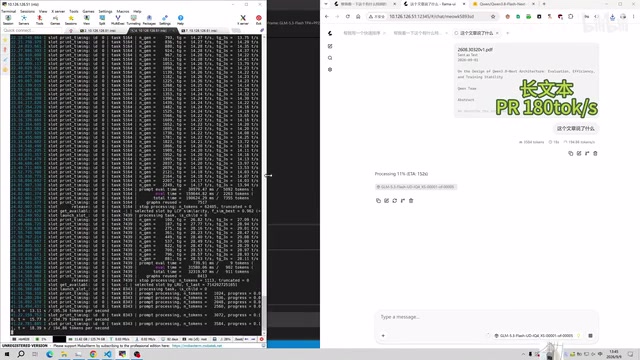
Task: Open the settings gear in llama-ui sidebar
Action: [330, 69]
